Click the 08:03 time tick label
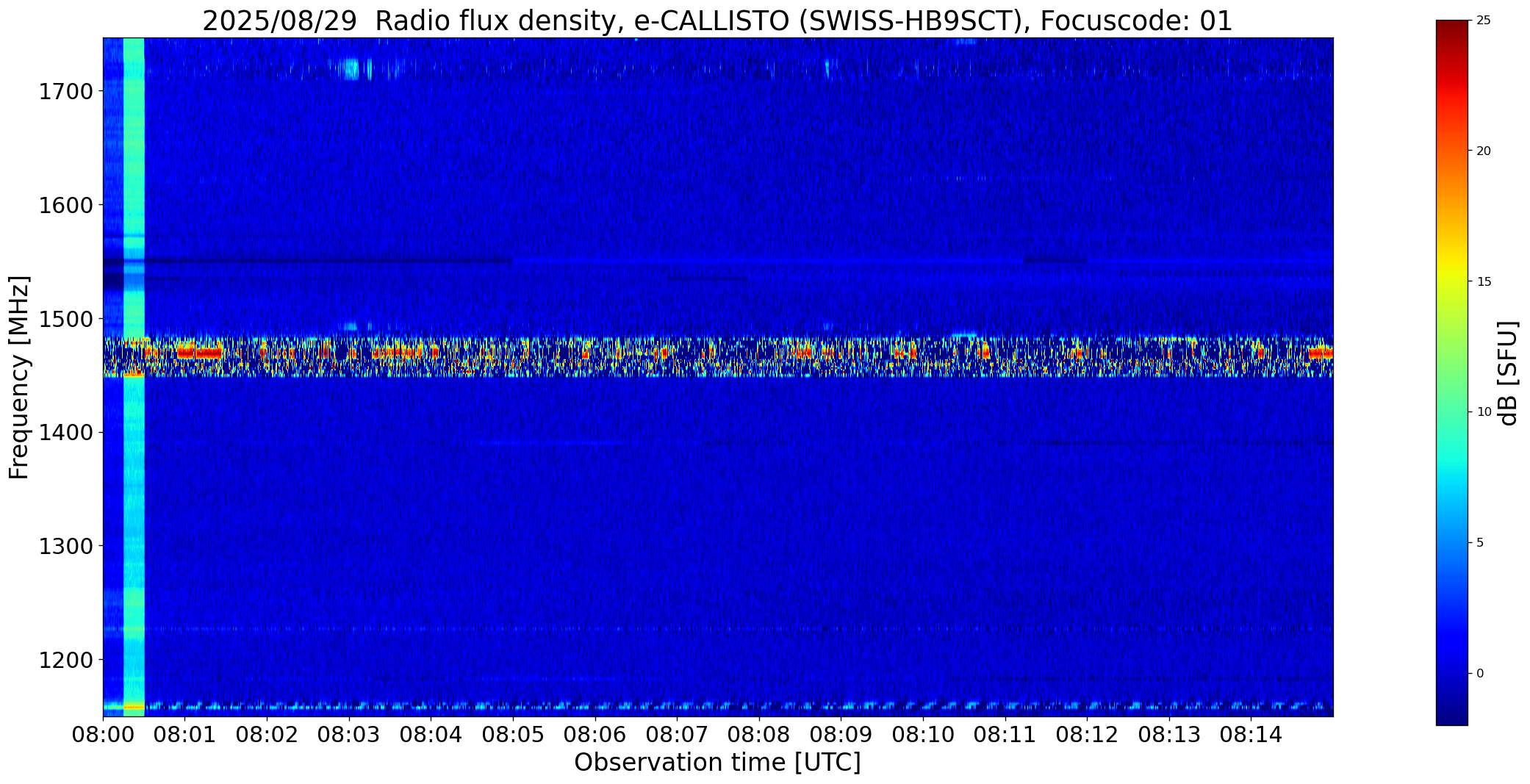1530x784 pixels. [349, 734]
